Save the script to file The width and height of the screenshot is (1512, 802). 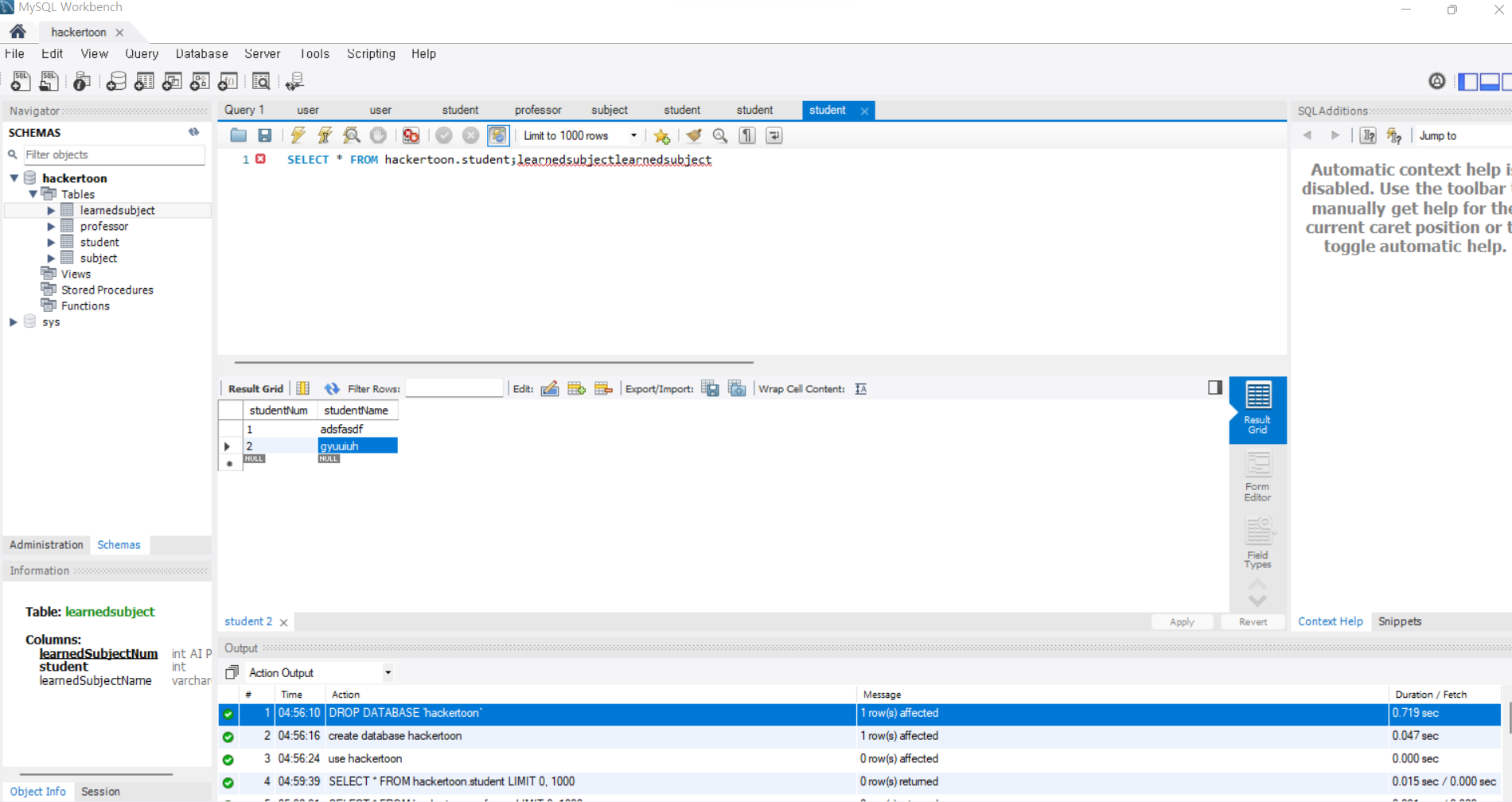point(265,135)
